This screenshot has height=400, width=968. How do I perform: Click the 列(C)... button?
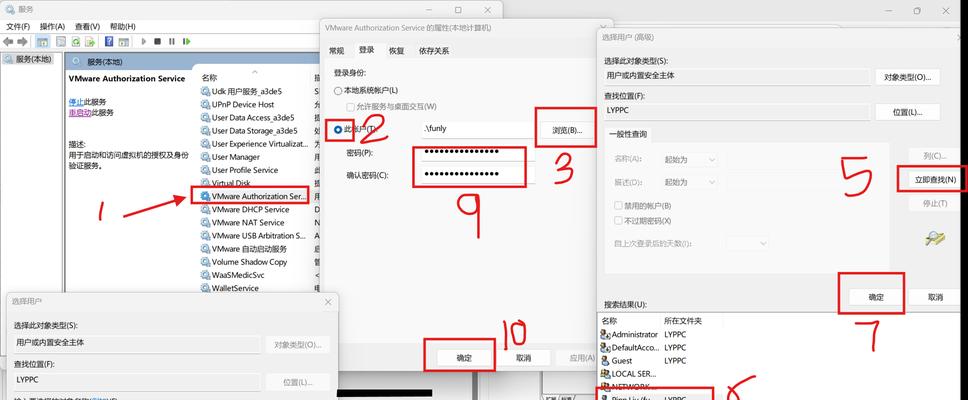(x=935, y=156)
